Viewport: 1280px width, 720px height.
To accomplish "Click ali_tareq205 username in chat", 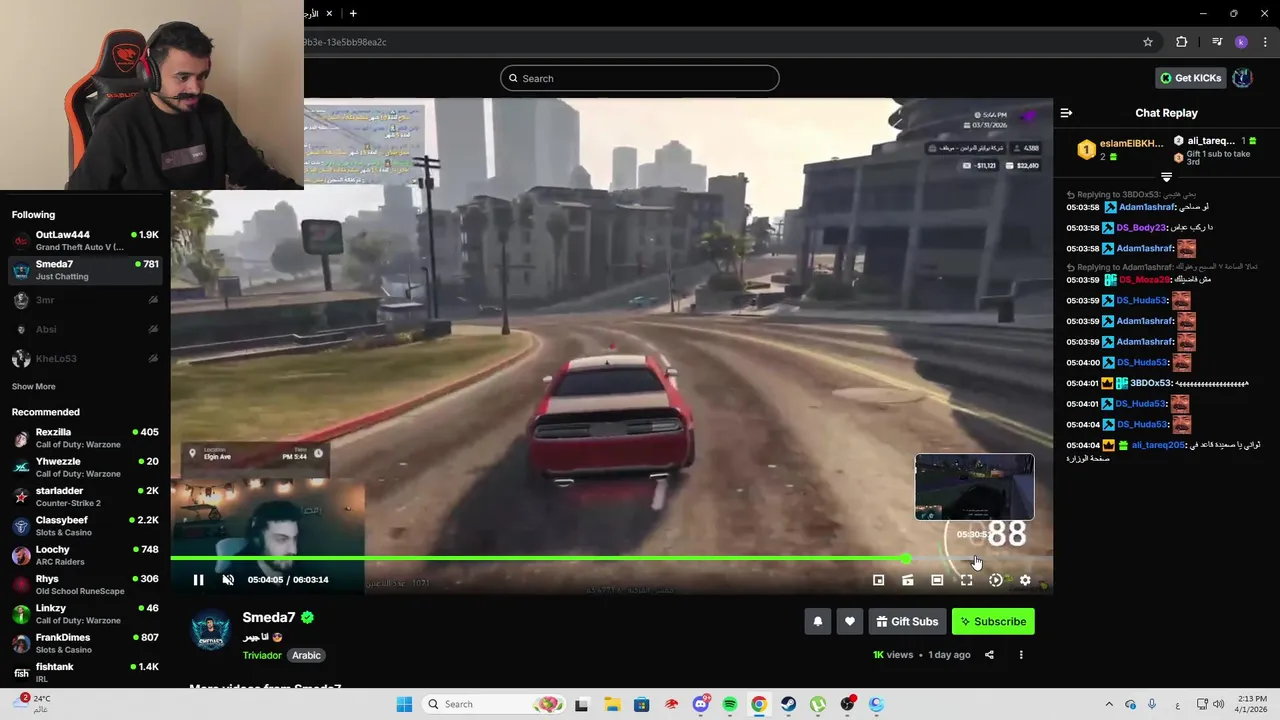I will click(1158, 445).
